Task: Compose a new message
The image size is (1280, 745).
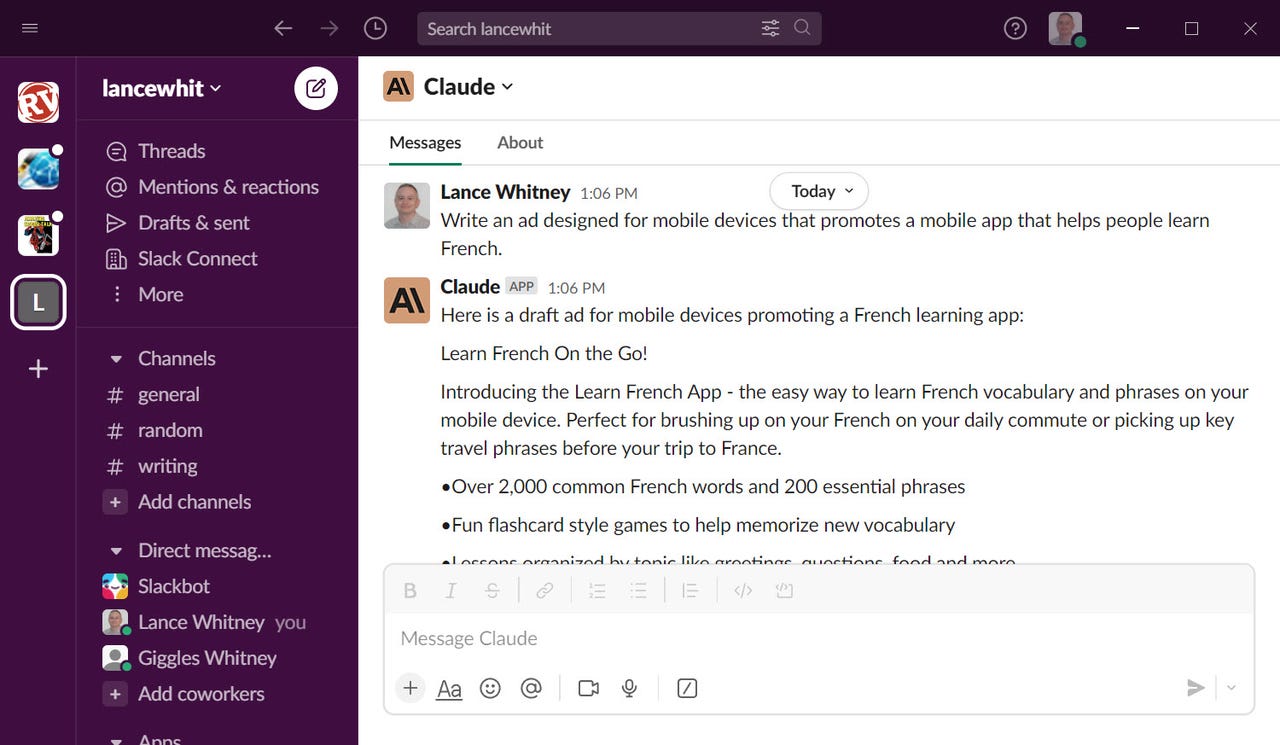Action: click(316, 88)
